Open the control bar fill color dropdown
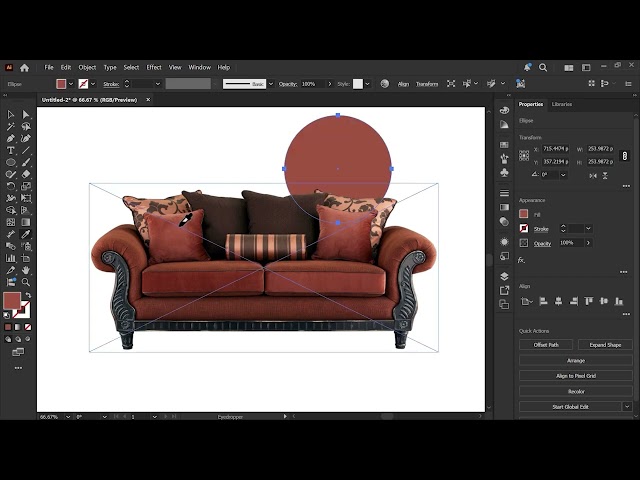 71,84
